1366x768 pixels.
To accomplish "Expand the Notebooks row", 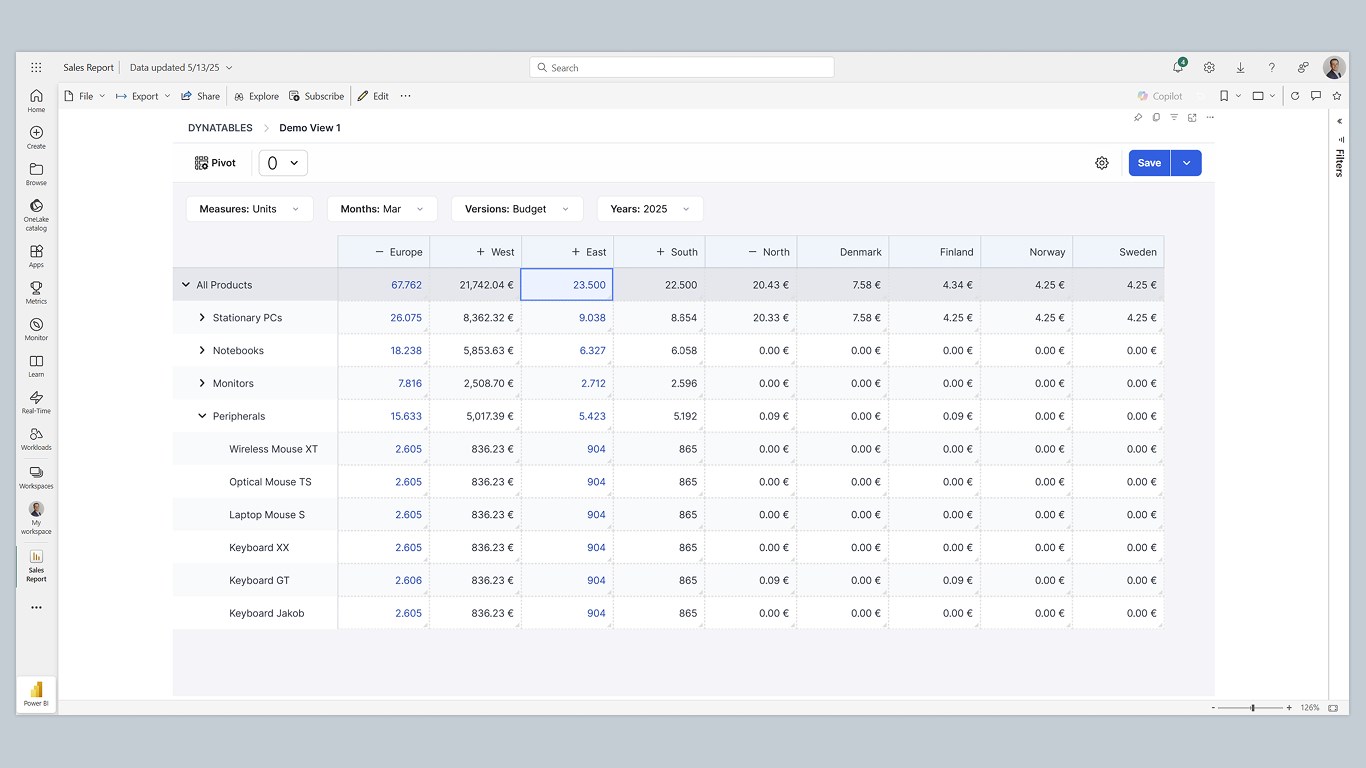I will [202, 351].
